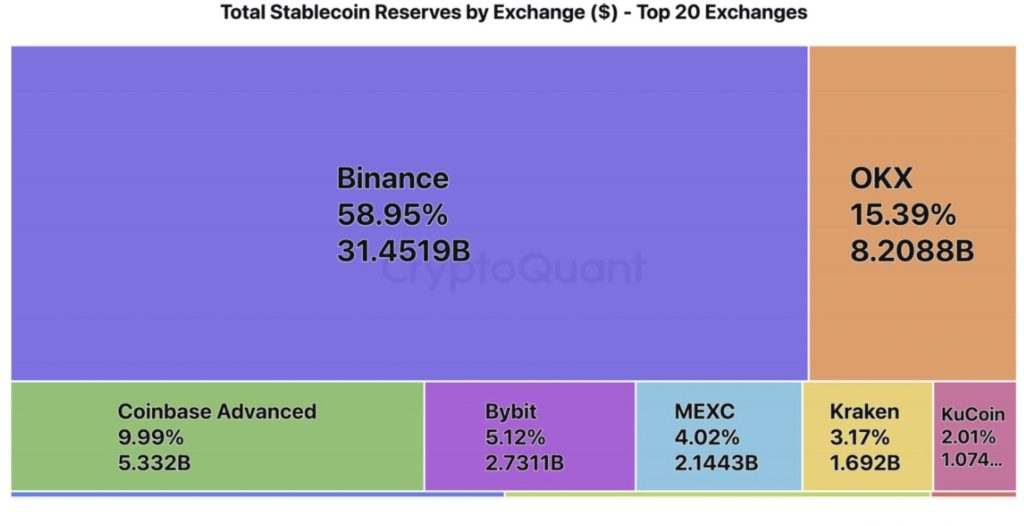Select the Kraken label in the yellow block
Viewport: 1024px width, 526px height.
point(864,411)
